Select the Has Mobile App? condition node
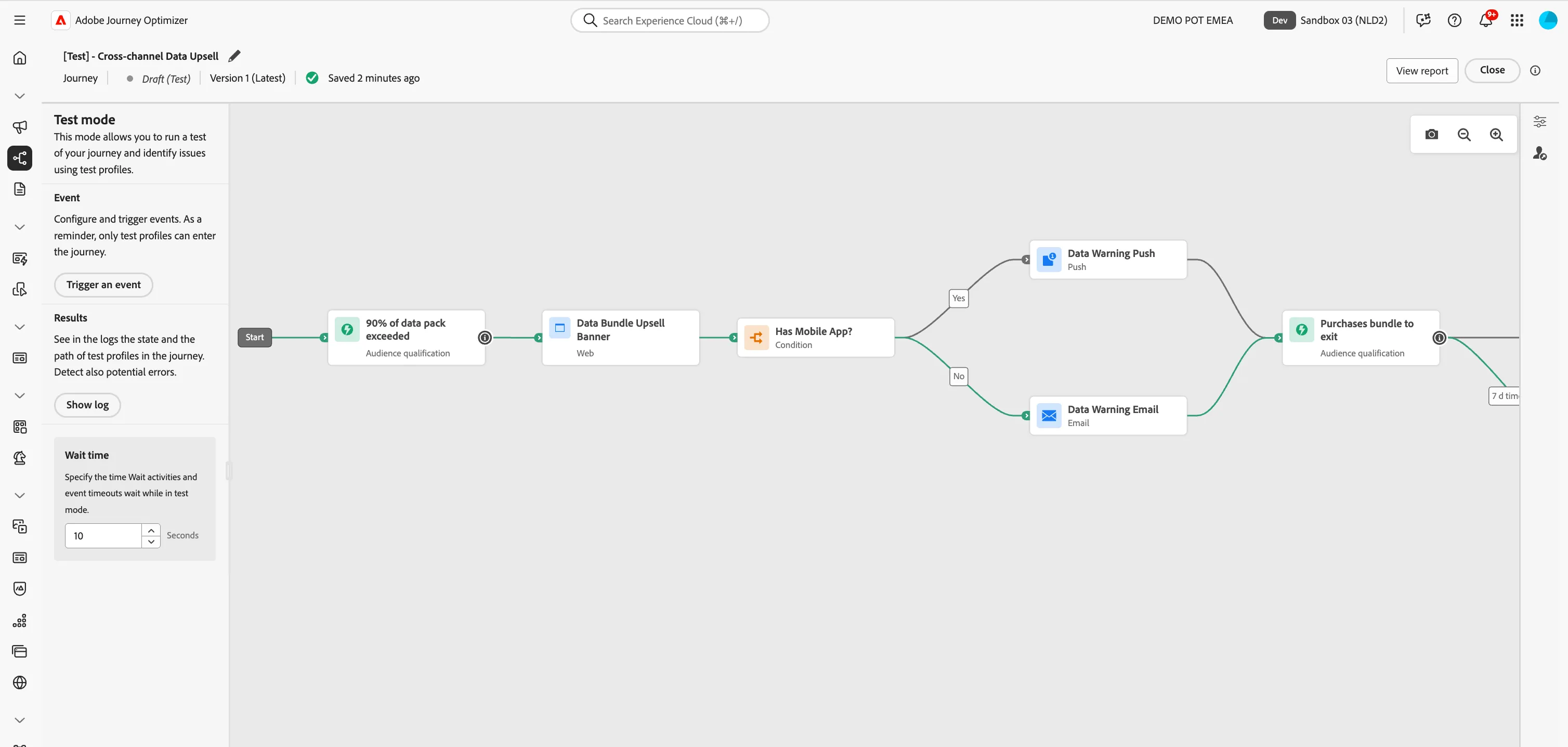 coord(816,338)
